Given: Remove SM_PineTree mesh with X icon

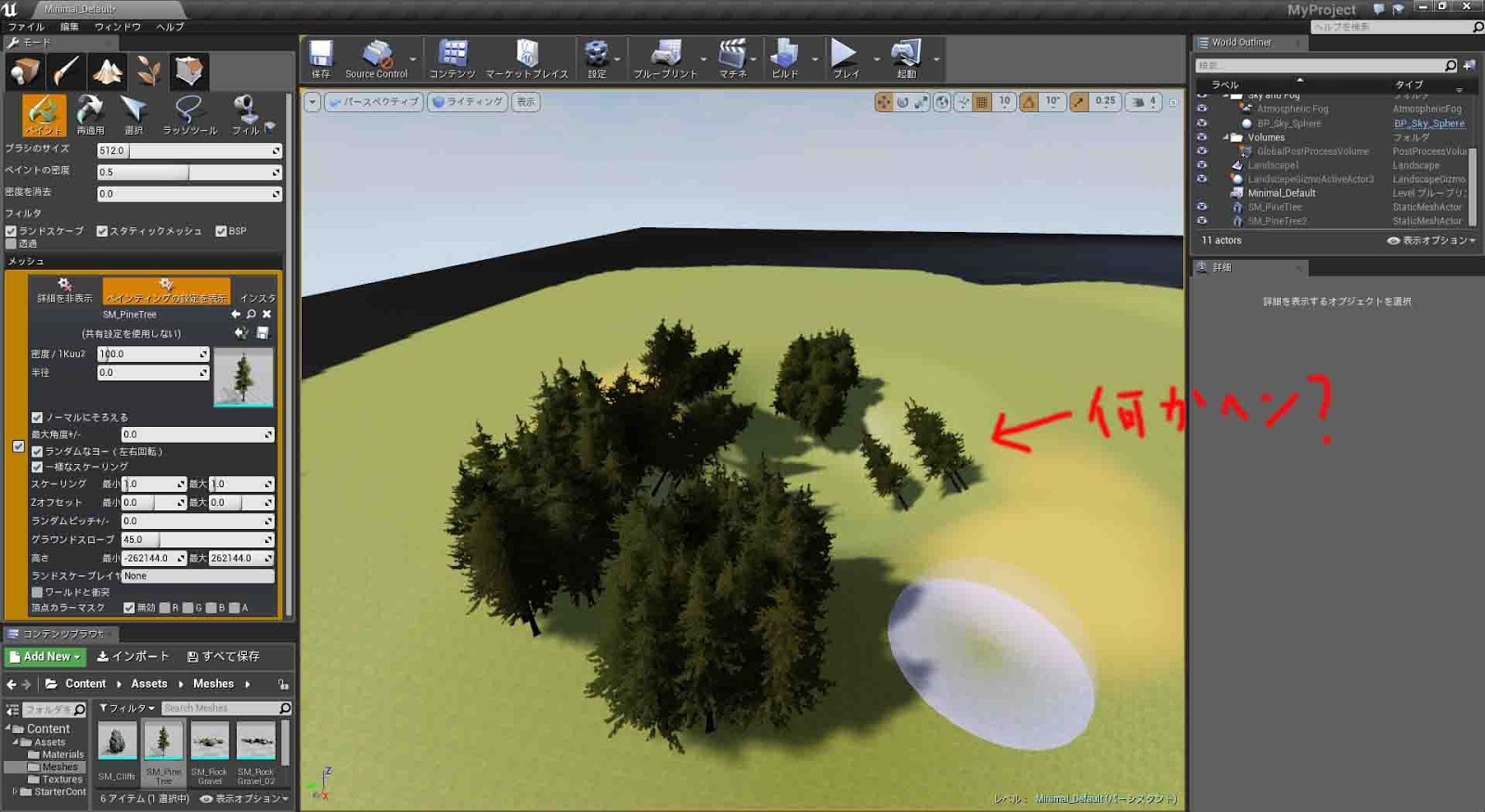Looking at the screenshot, I should point(266,315).
